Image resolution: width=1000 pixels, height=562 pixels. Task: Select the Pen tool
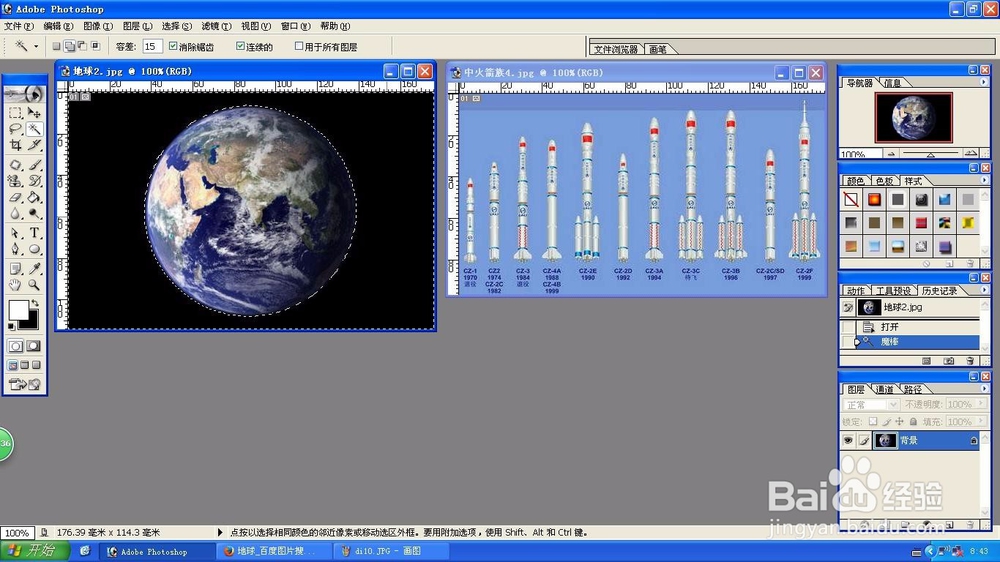(15, 249)
